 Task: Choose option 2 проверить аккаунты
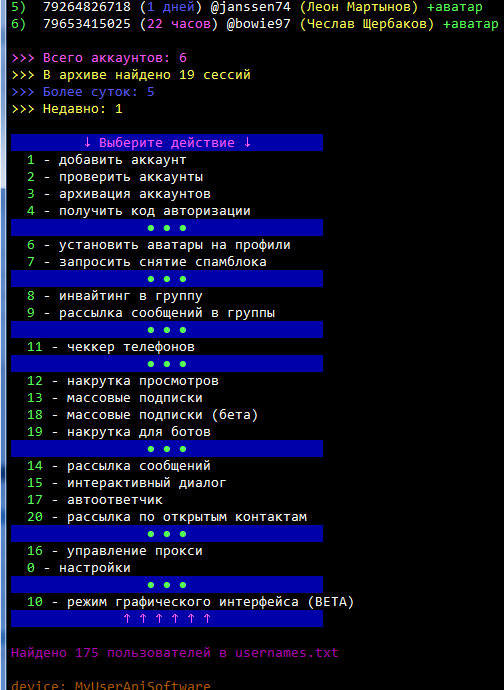click(x=115, y=177)
